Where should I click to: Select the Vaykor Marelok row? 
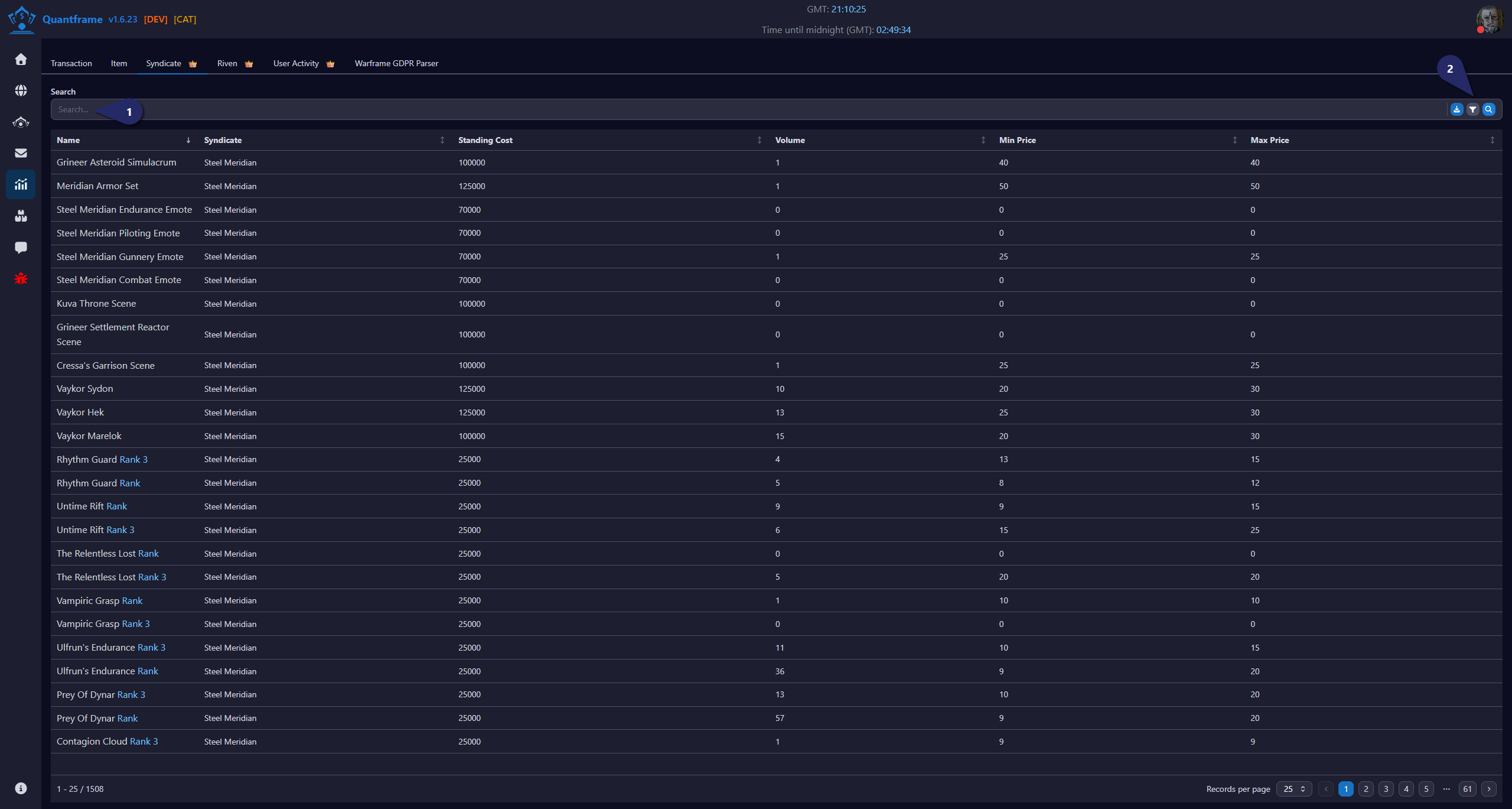click(776, 436)
